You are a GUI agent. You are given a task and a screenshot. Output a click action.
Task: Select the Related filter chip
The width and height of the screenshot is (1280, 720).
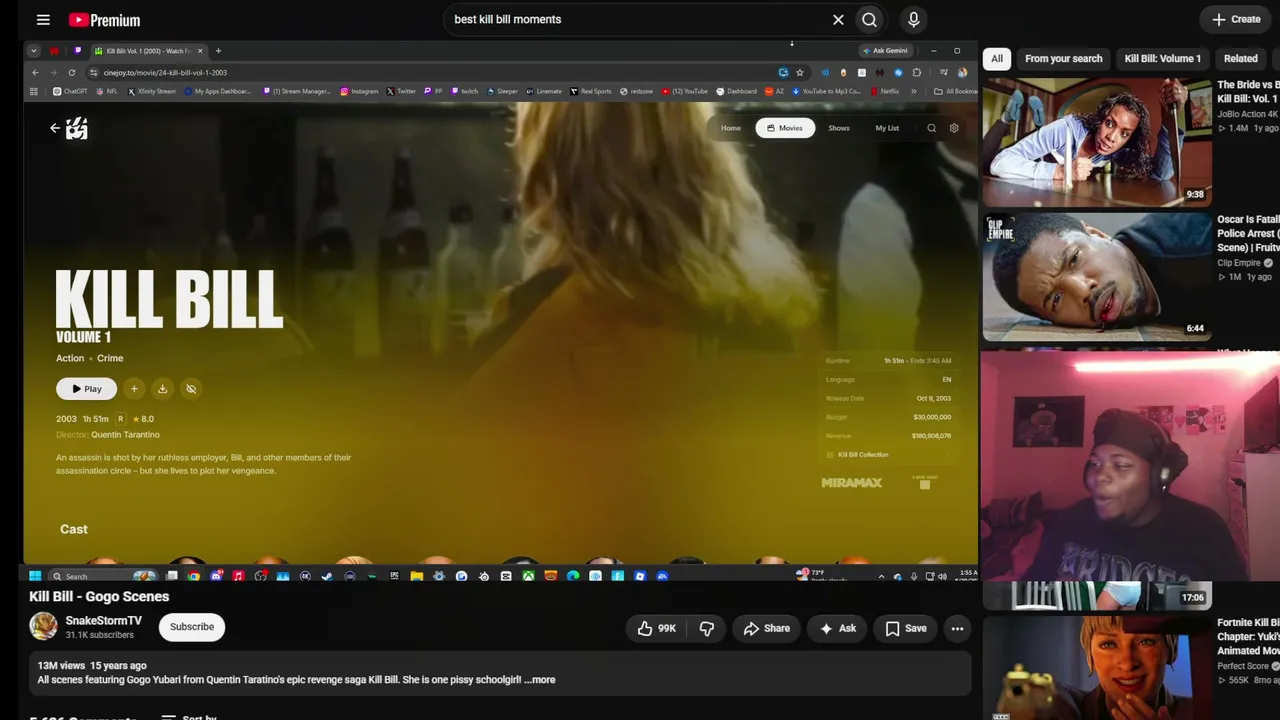pos(1240,58)
